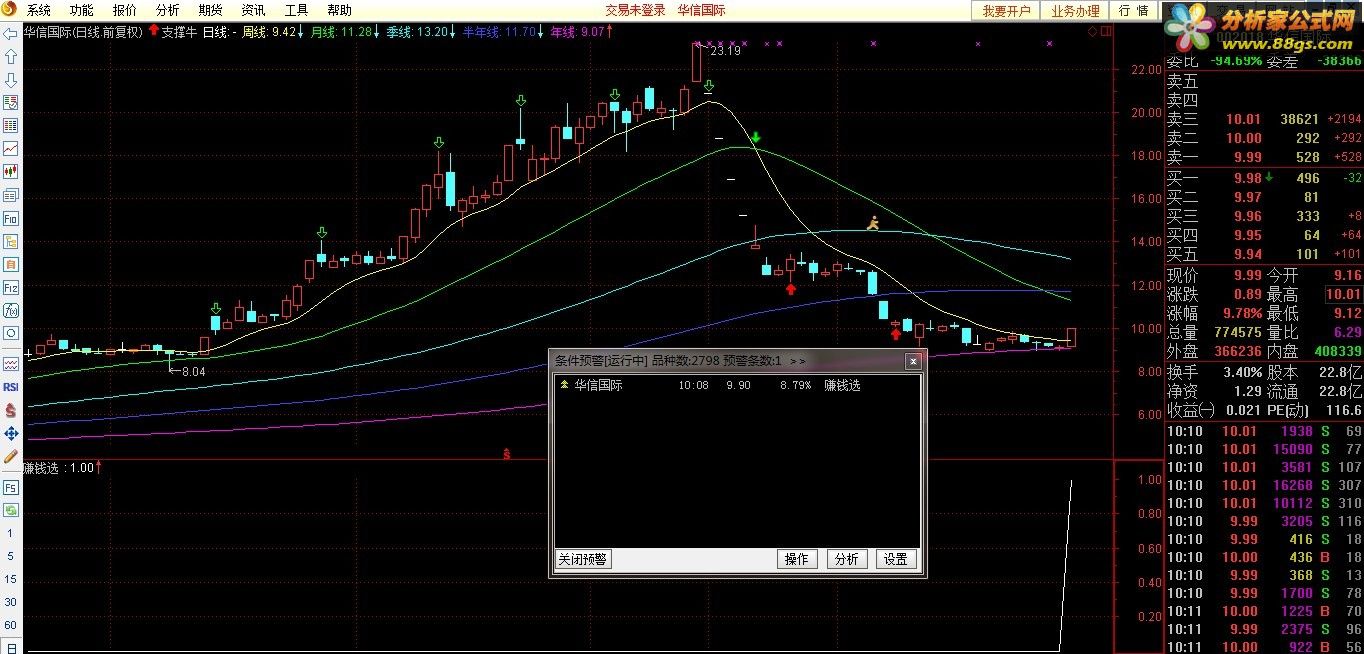Image resolution: width=1364 pixels, height=654 pixels.
Task: Click the 年线: 9.07 value
Action: (x=578, y=32)
